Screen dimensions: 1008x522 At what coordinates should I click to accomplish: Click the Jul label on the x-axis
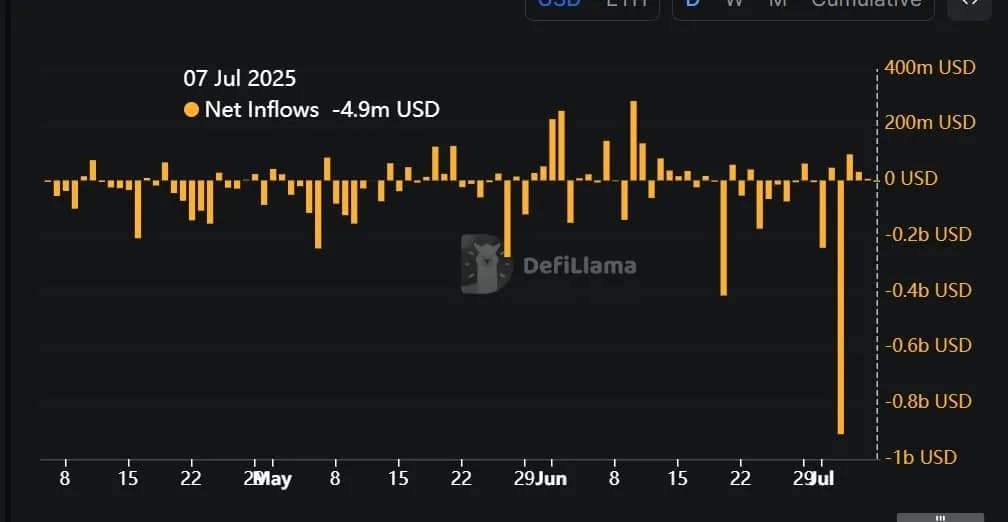[x=822, y=479]
